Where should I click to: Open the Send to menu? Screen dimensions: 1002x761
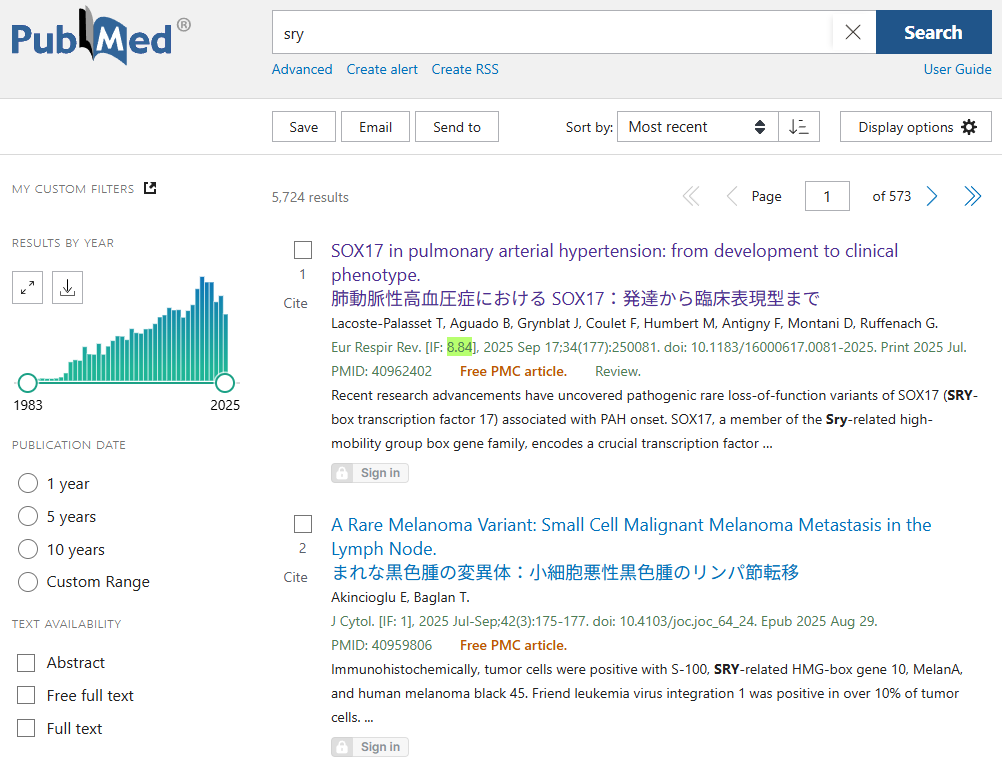pos(456,127)
